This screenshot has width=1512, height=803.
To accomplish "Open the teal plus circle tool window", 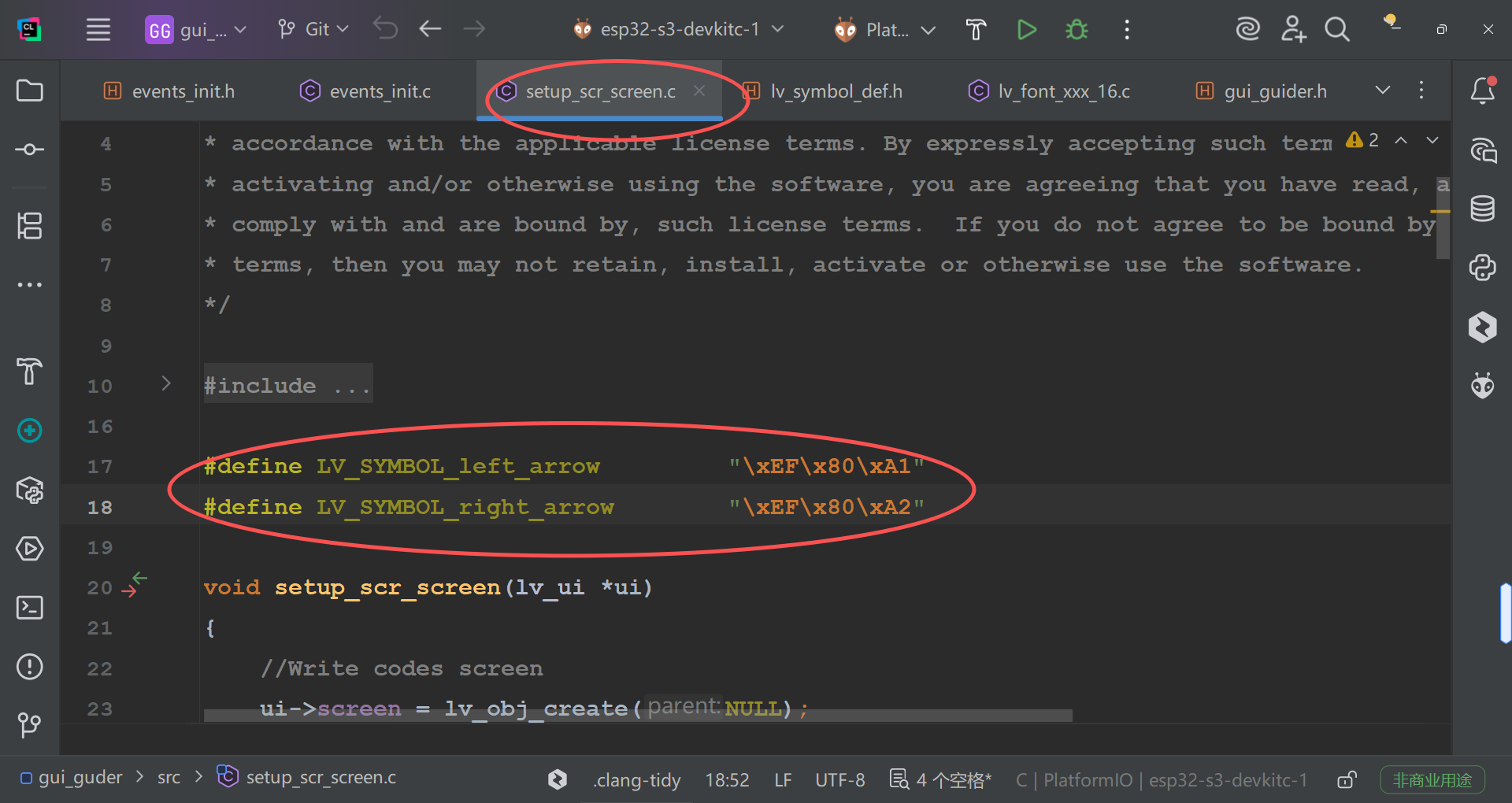I will 30,431.
